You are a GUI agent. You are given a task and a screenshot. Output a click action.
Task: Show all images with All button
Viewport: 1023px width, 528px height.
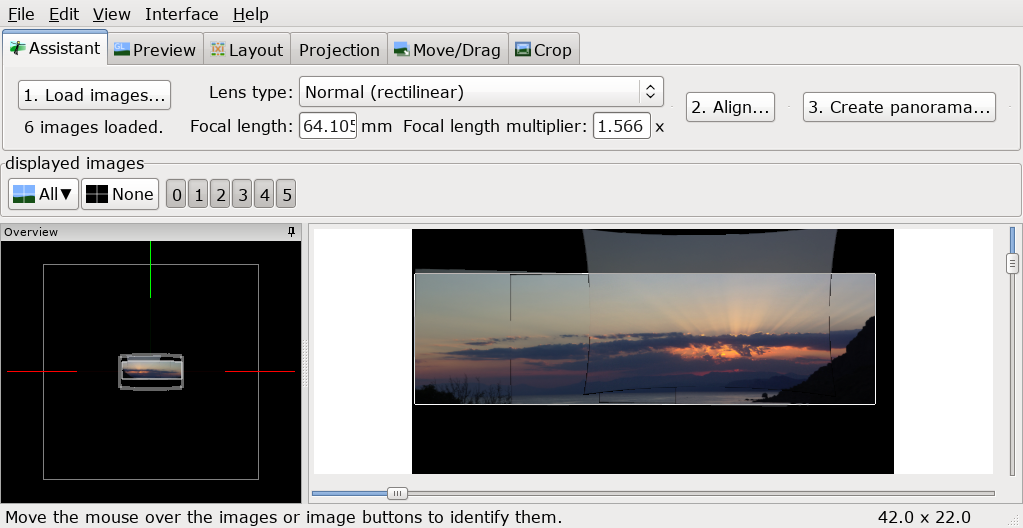pyautogui.click(x=44, y=194)
